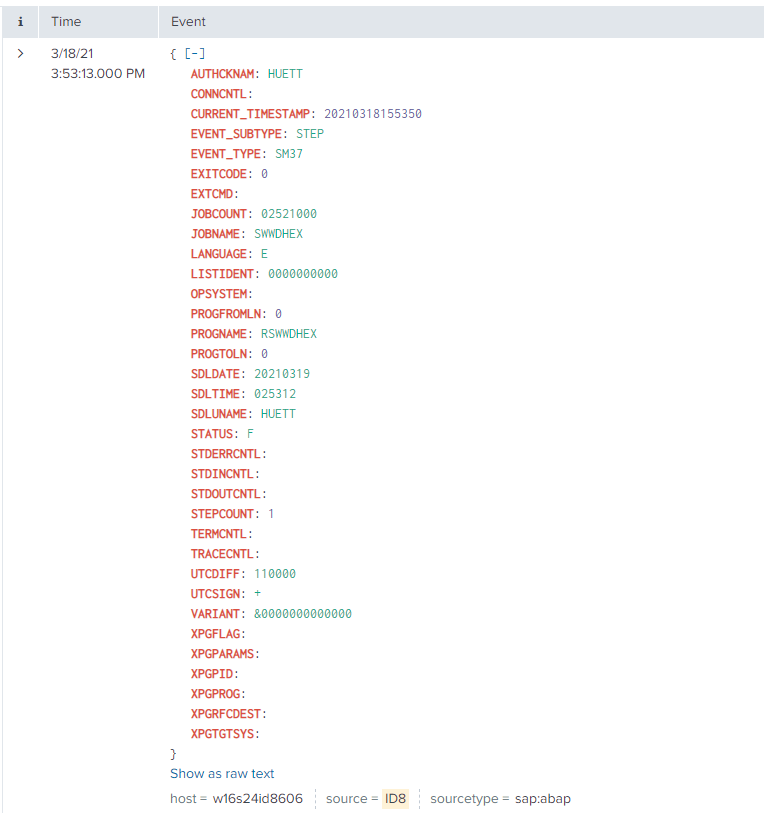764x813 pixels.
Task: Expand the event row details chevron
Action: (21, 54)
